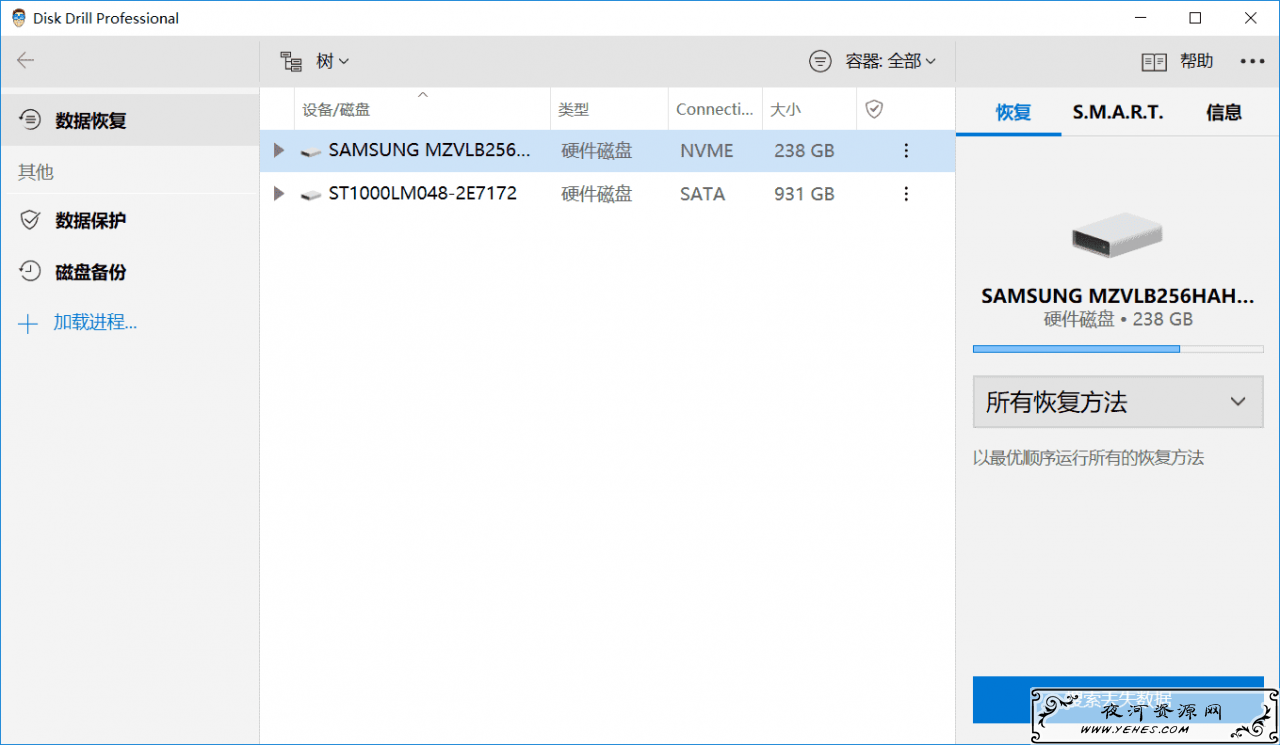Image resolution: width=1280 pixels, height=745 pixels.
Task: Click the SAMSUNG disk drive icon in list
Action: pos(311,152)
